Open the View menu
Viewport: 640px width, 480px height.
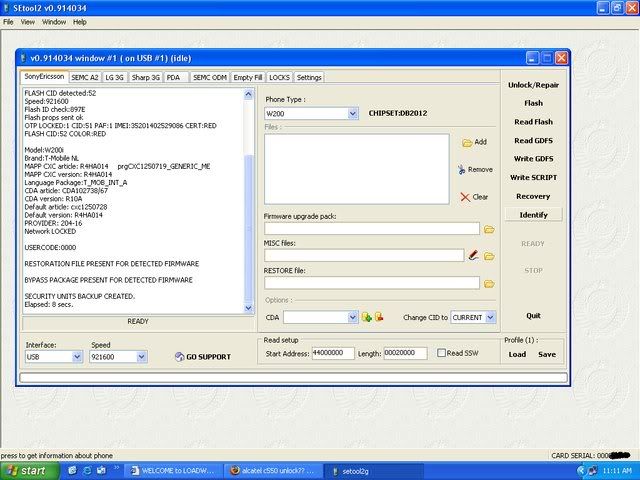click(28, 22)
